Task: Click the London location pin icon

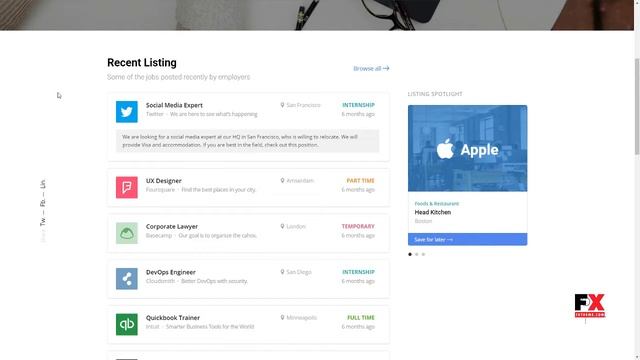Action: point(282,226)
